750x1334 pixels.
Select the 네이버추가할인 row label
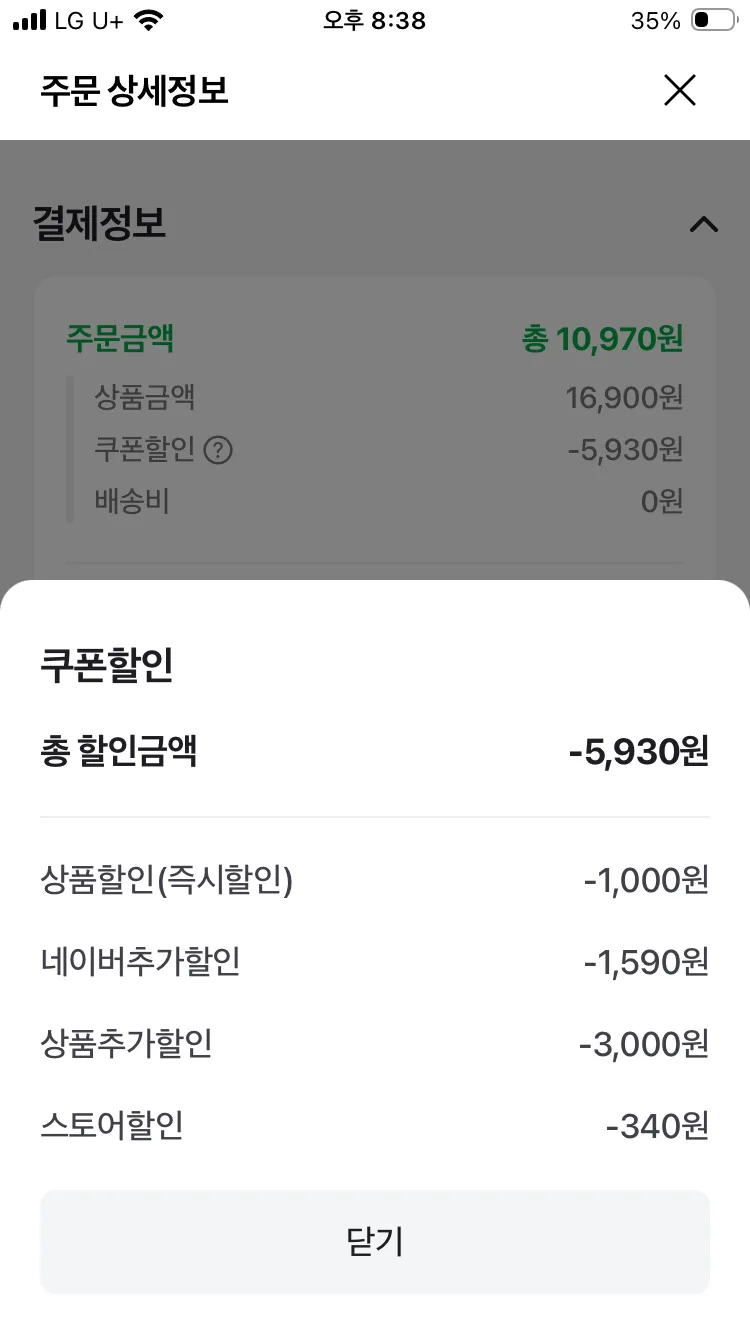140,963
